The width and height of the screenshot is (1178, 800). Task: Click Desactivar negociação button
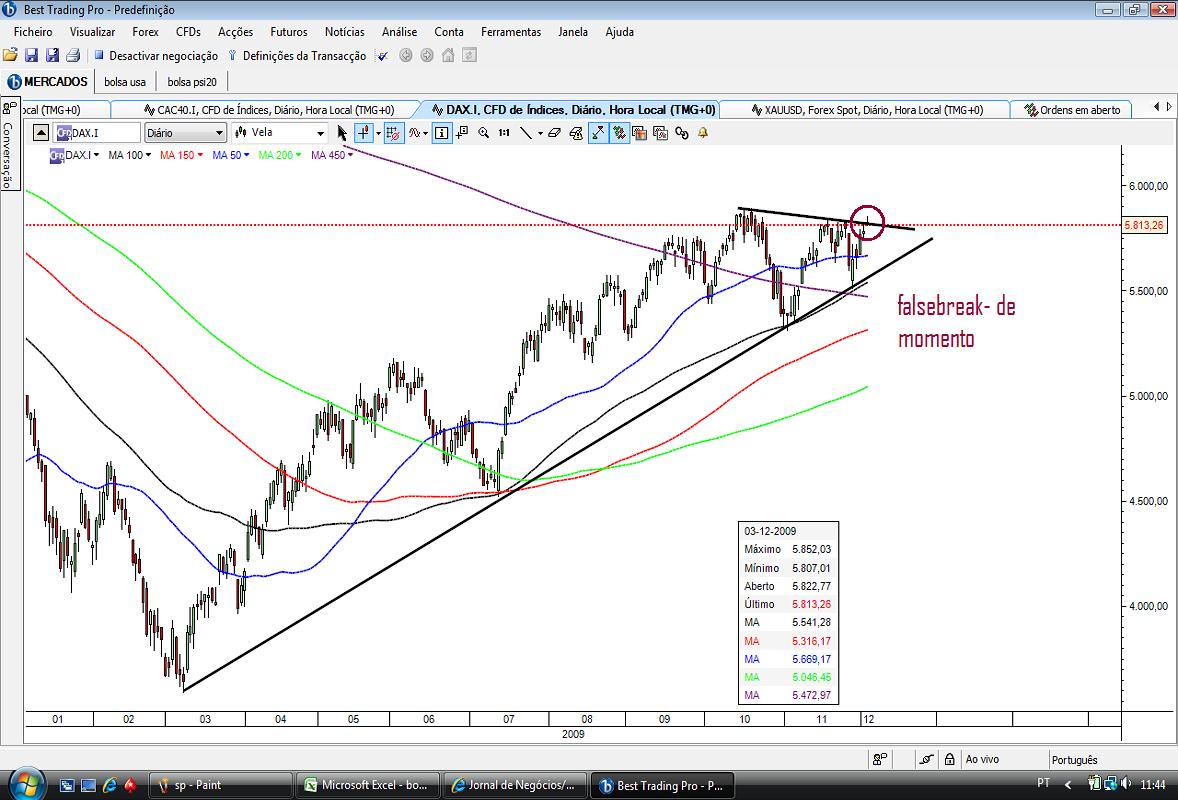[x=156, y=56]
